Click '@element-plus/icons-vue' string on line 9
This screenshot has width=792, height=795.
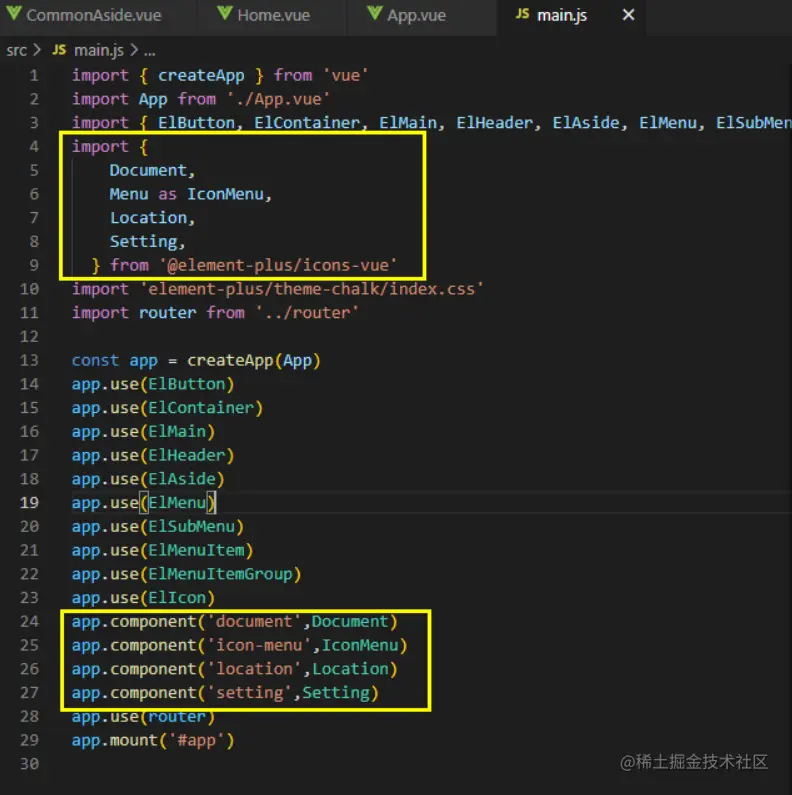(278, 266)
